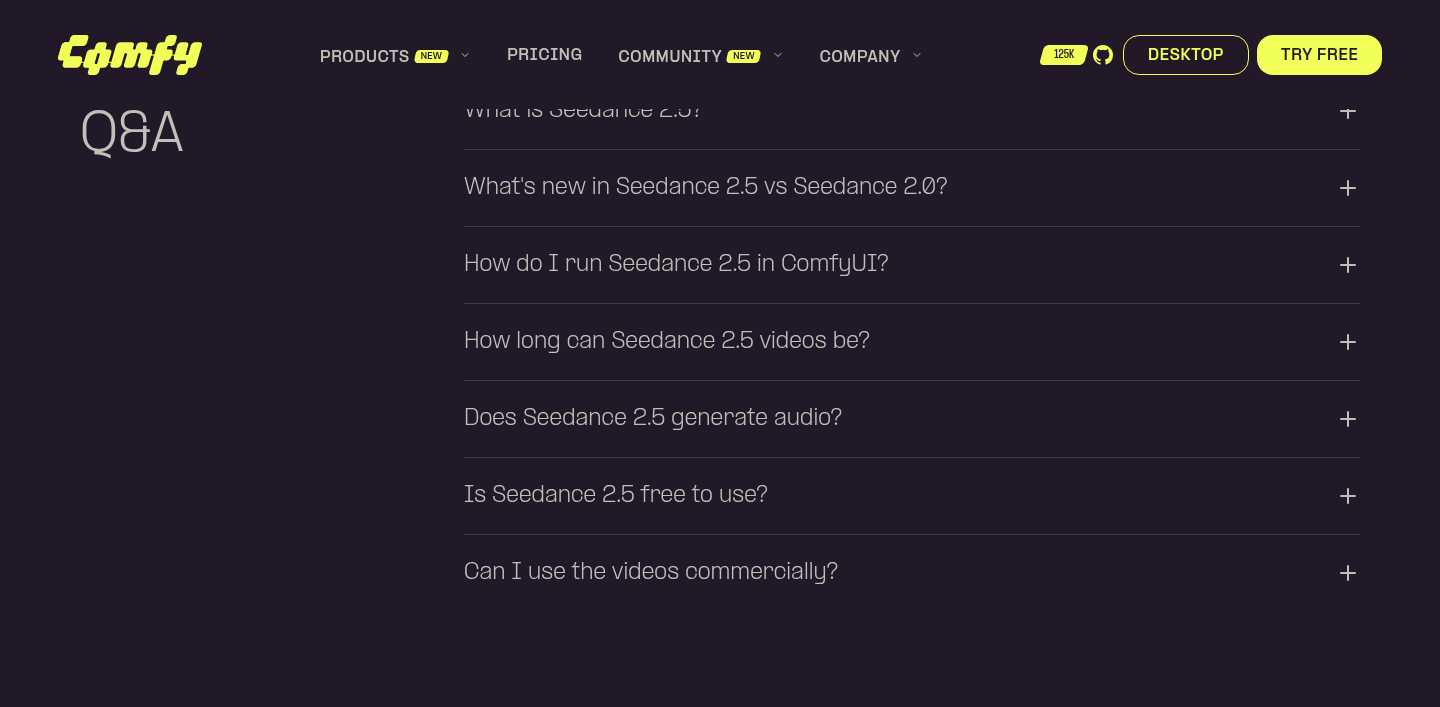Image resolution: width=1440 pixels, height=707 pixels.
Task: Click the Try Free button
Action: pos(1319,55)
